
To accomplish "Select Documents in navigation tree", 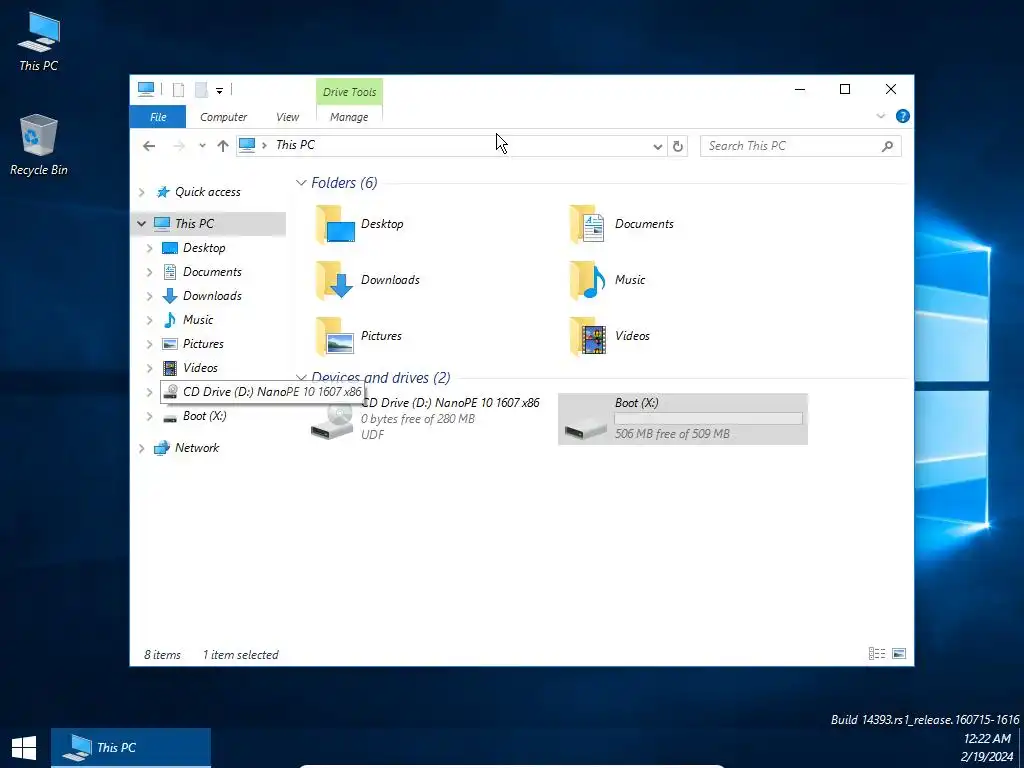I will (212, 272).
